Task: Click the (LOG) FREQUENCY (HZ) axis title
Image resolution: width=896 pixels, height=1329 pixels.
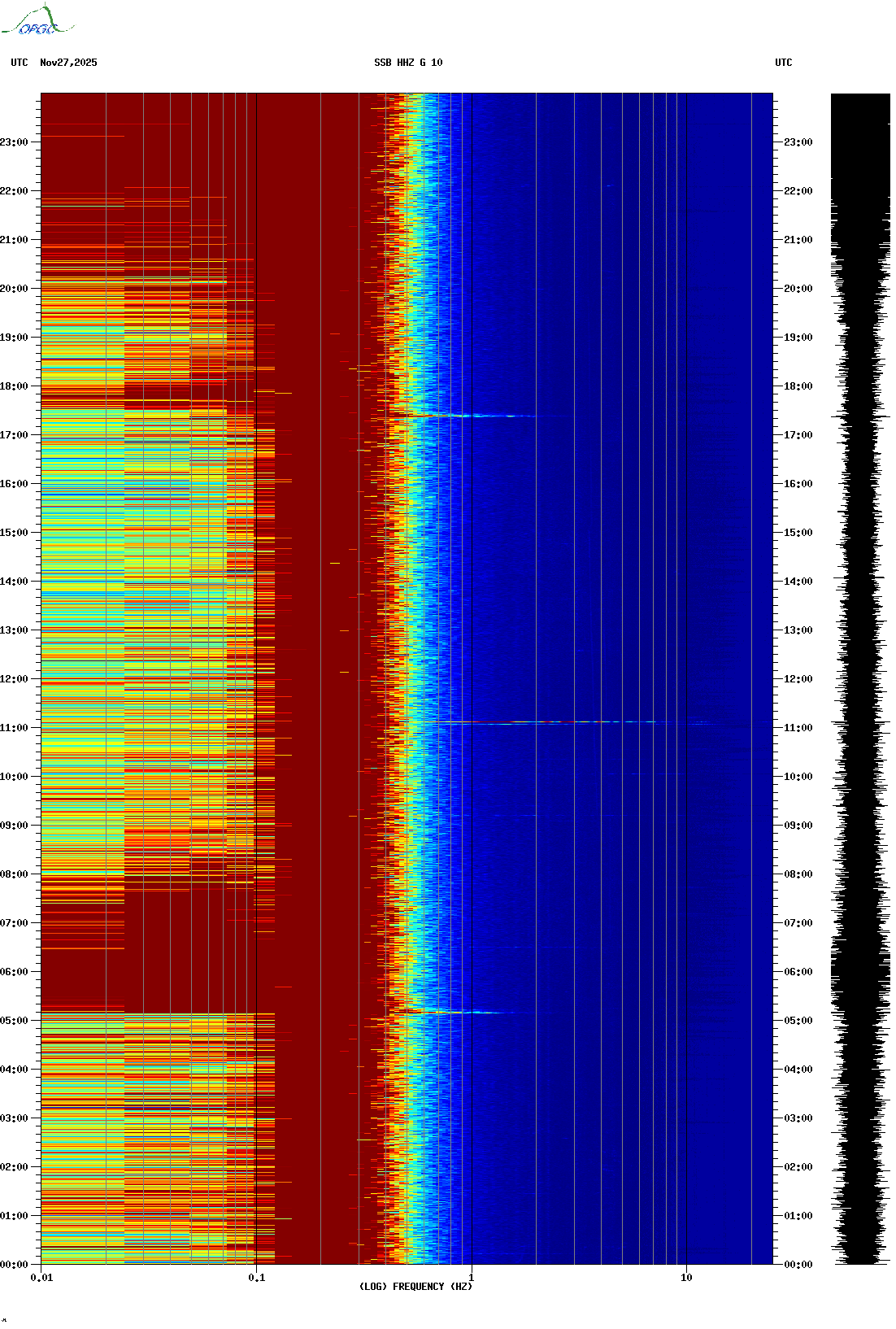Action: click(415, 1287)
